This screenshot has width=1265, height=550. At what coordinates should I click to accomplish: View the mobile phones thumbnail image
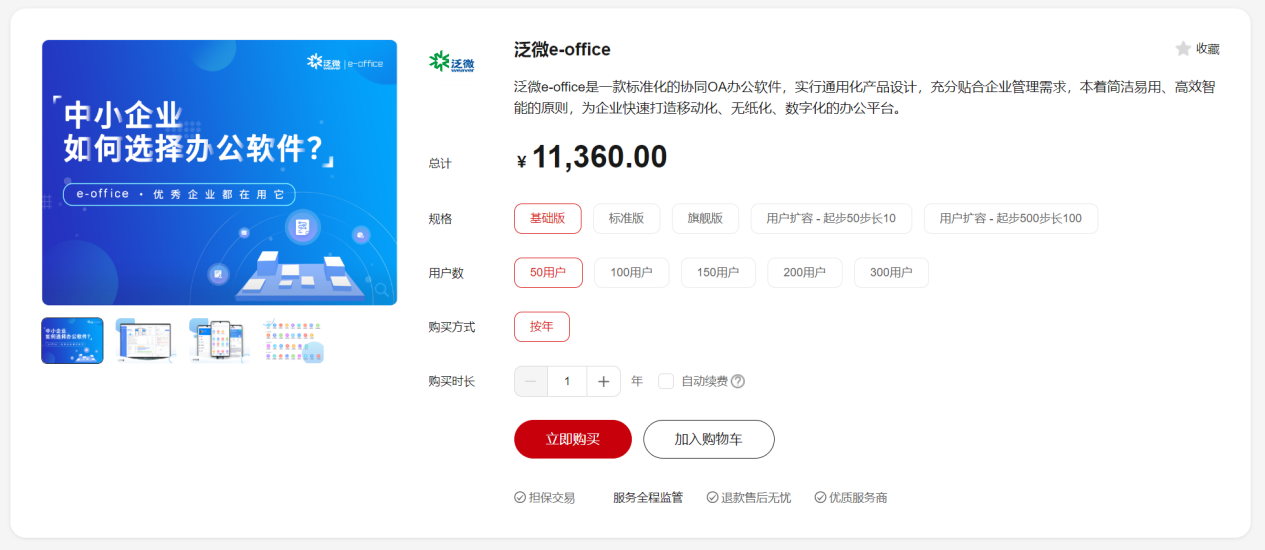pyautogui.click(x=217, y=341)
